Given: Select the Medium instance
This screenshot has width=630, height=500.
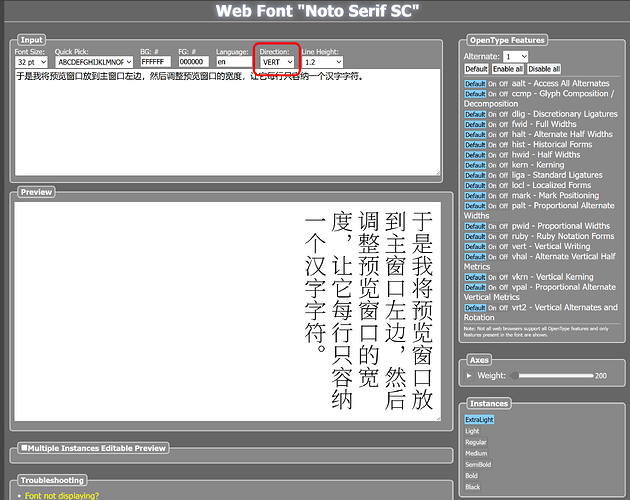Looking at the screenshot, I should click(x=476, y=453).
